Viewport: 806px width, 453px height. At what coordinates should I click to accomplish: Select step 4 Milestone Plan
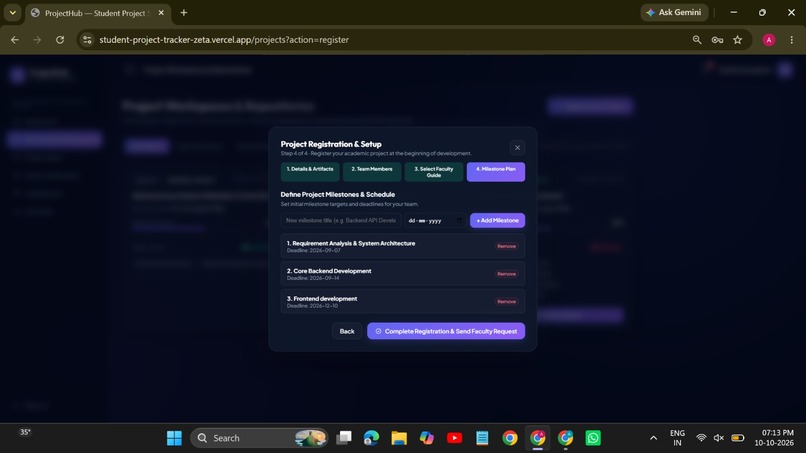point(496,172)
